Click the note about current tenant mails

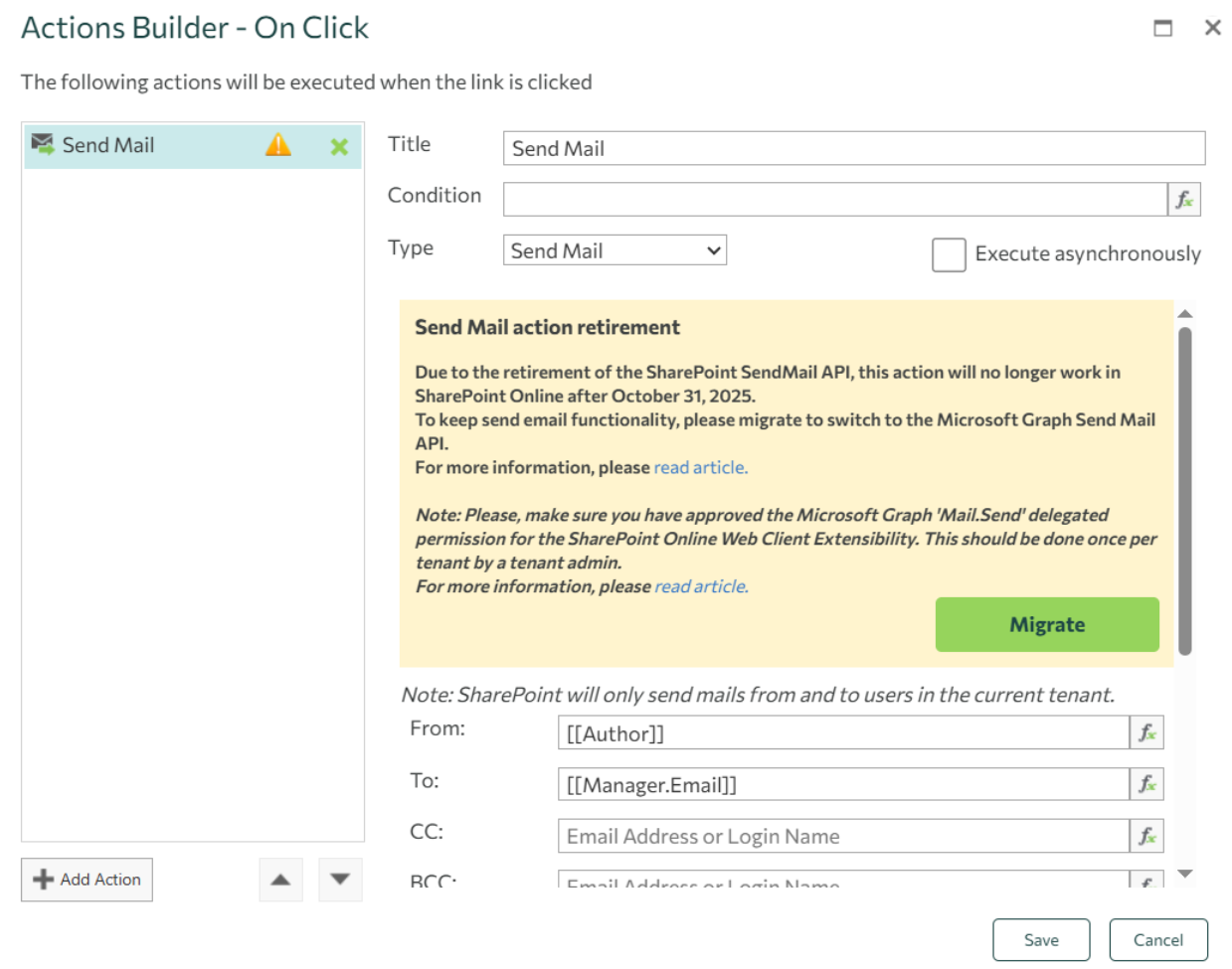(758, 695)
